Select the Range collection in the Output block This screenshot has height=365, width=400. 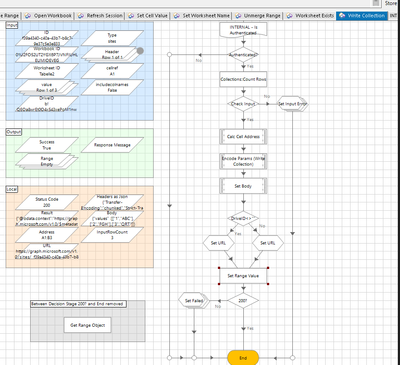[47, 161]
